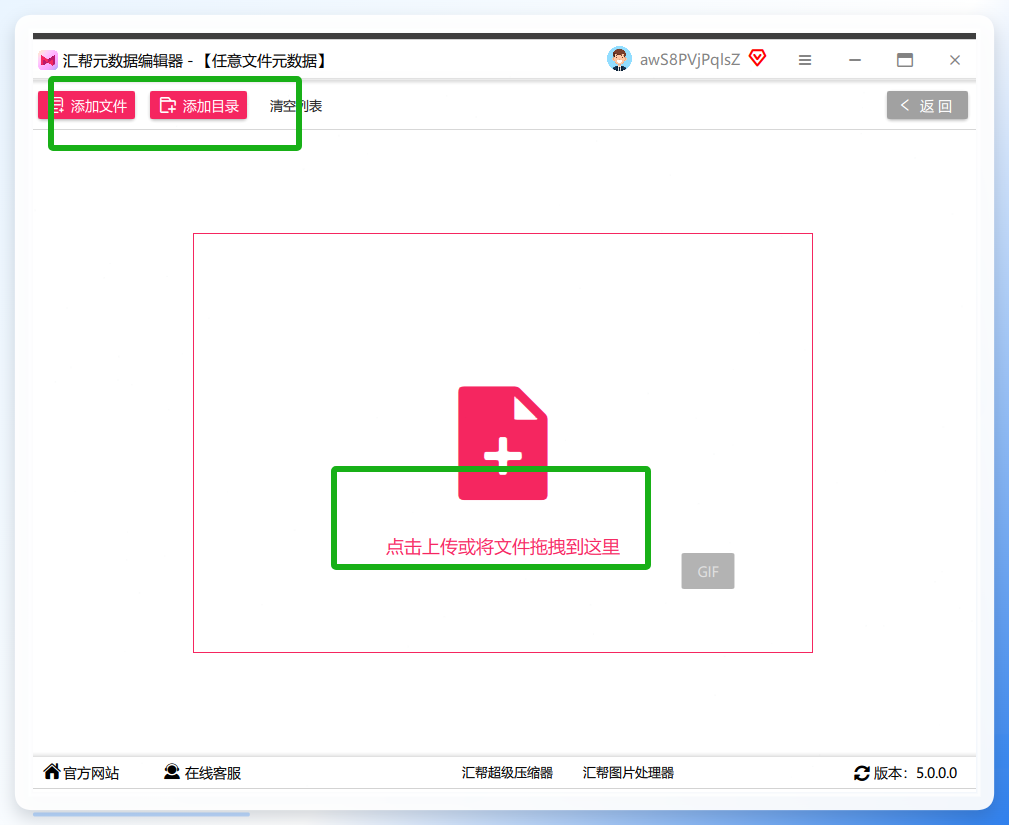The height and width of the screenshot is (825, 1009).
Task: Click the 添加文件 button
Action: coord(87,106)
